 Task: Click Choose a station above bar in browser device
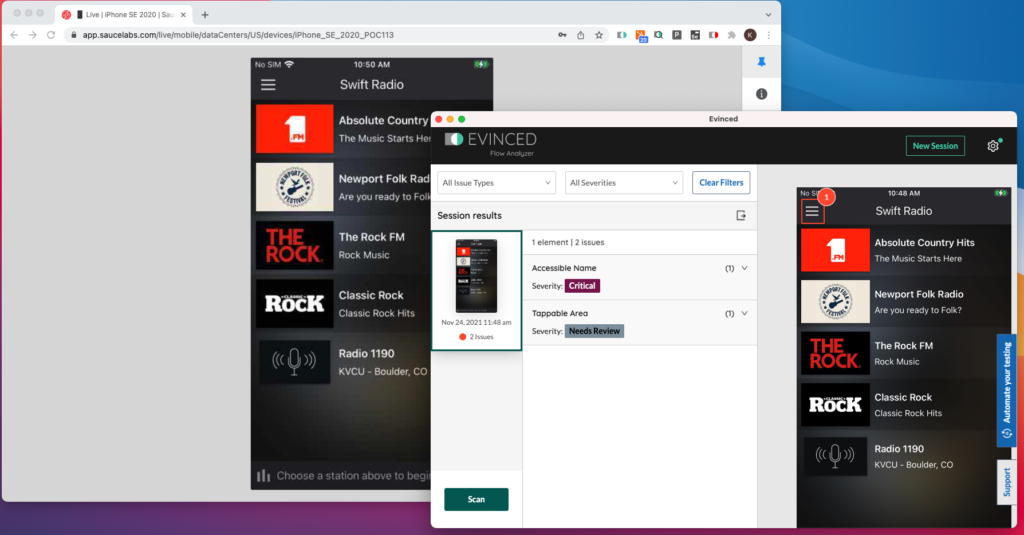pos(343,476)
